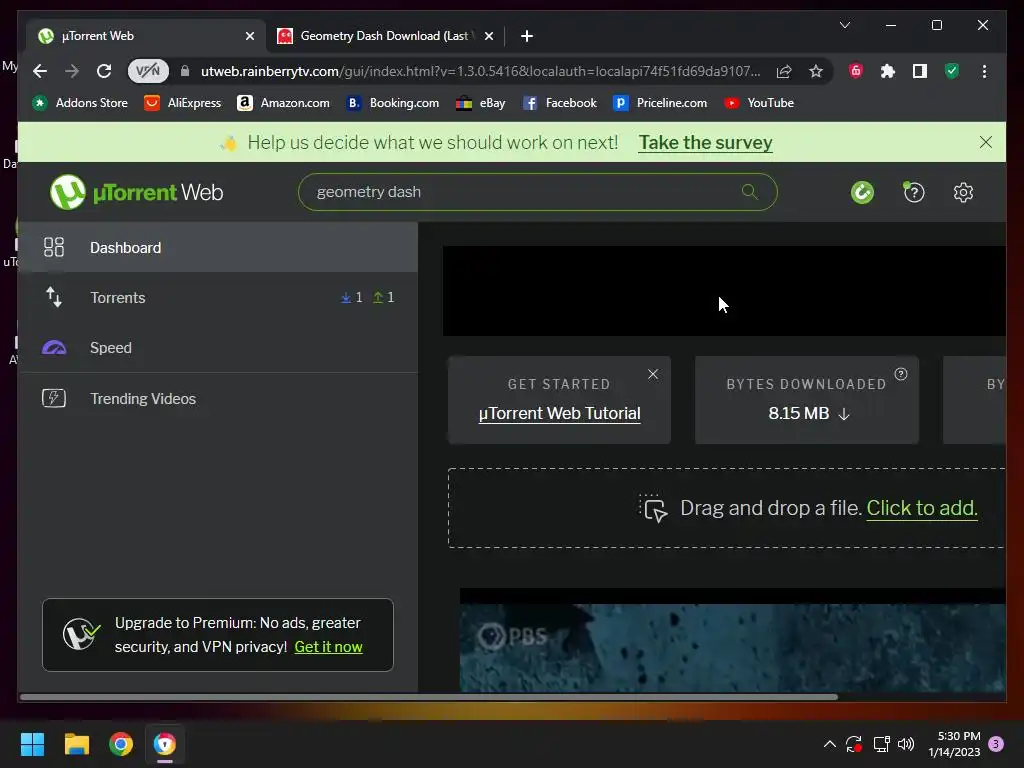Bookmark this page with the star icon
1024x768 pixels.
[x=816, y=71]
